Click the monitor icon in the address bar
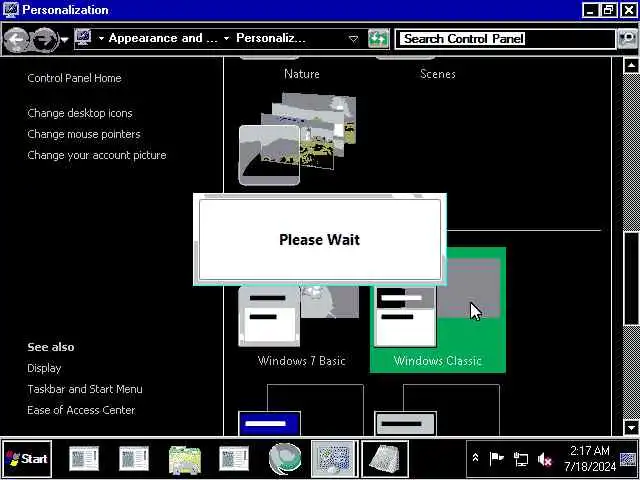 [84, 38]
